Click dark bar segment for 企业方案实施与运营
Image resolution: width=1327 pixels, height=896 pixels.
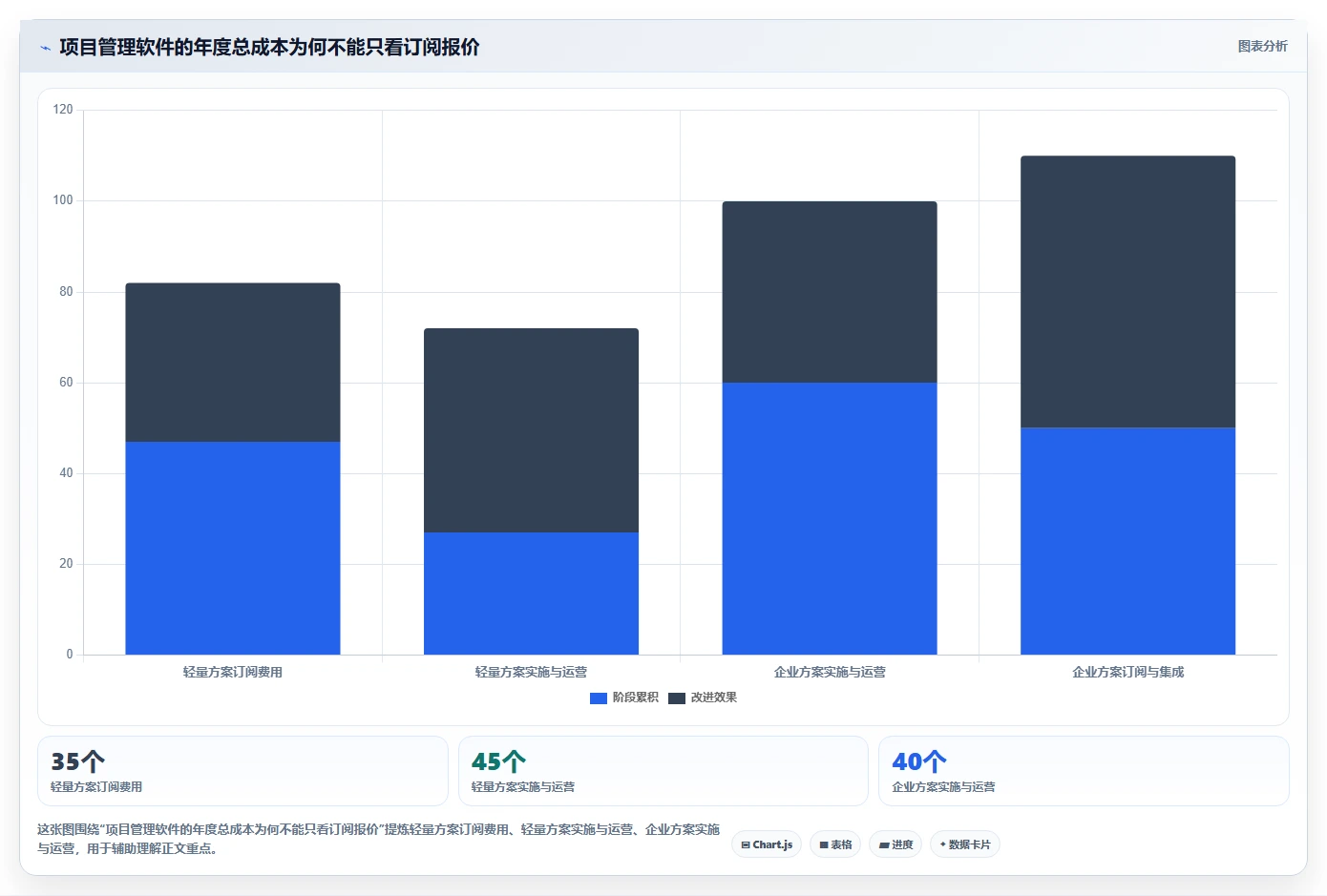pos(830,292)
